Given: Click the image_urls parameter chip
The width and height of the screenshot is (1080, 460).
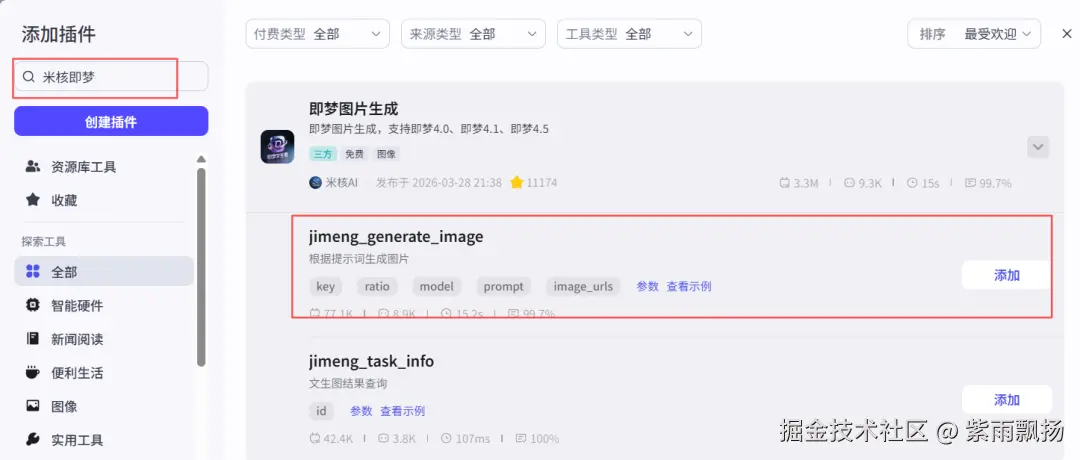Looking at the screenshot, I should [x=583, y=286].
